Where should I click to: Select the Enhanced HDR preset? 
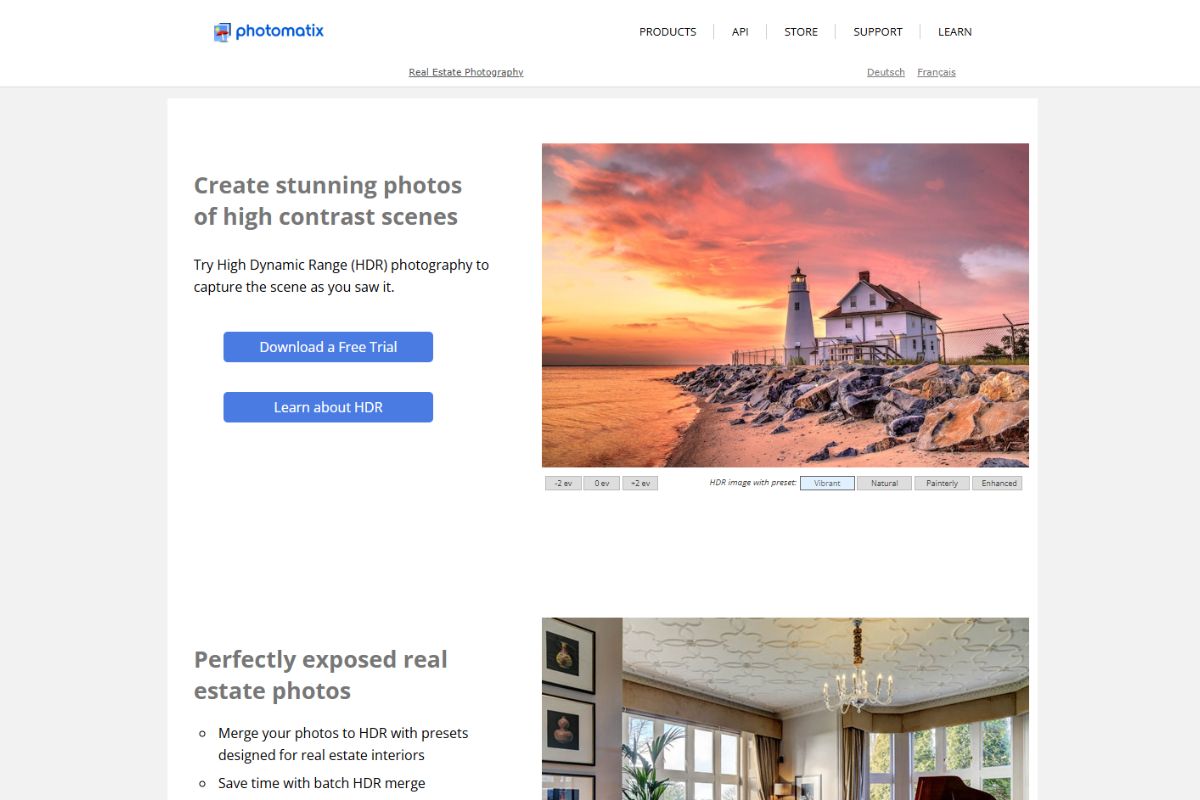click(x=998, y=483)
